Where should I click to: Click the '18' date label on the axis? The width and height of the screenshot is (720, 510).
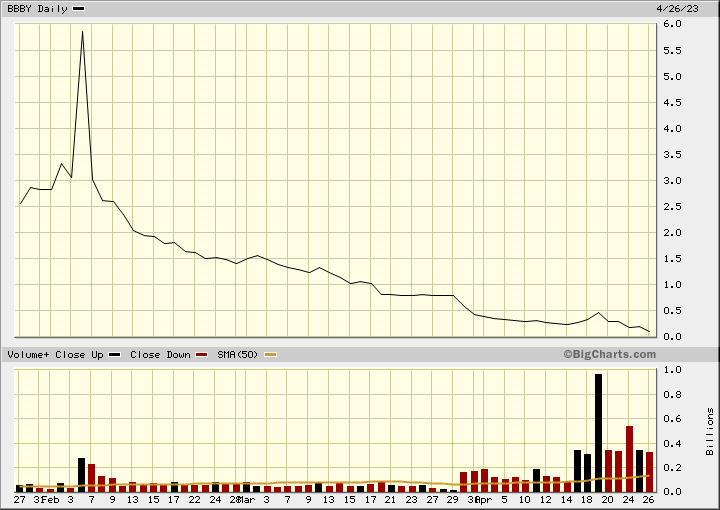pos(586,500)
